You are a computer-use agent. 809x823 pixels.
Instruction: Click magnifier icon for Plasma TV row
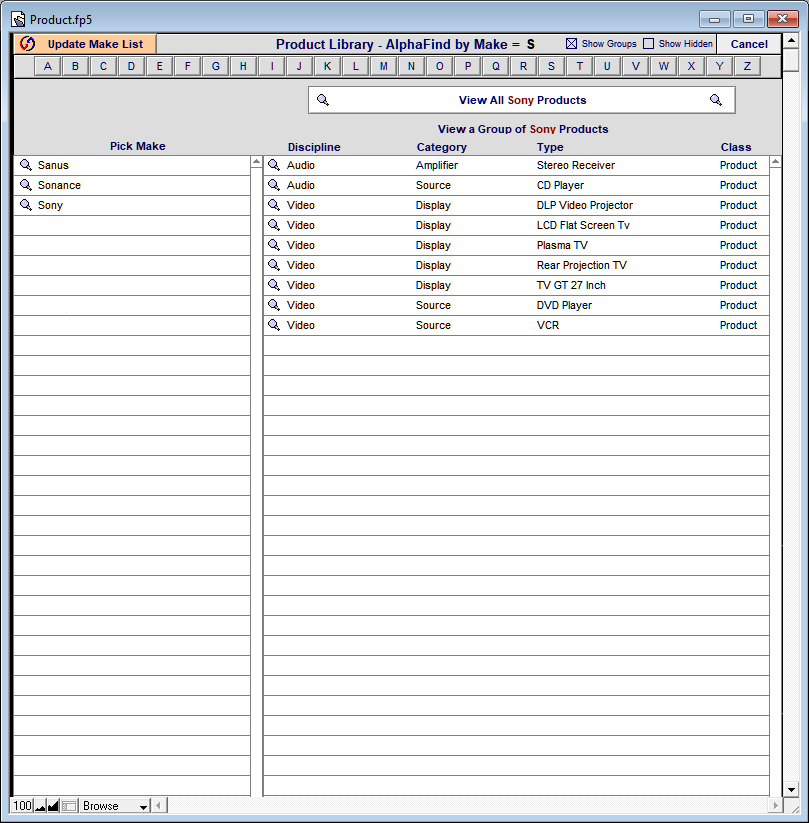pyautogui.click(x=274, y=245)
